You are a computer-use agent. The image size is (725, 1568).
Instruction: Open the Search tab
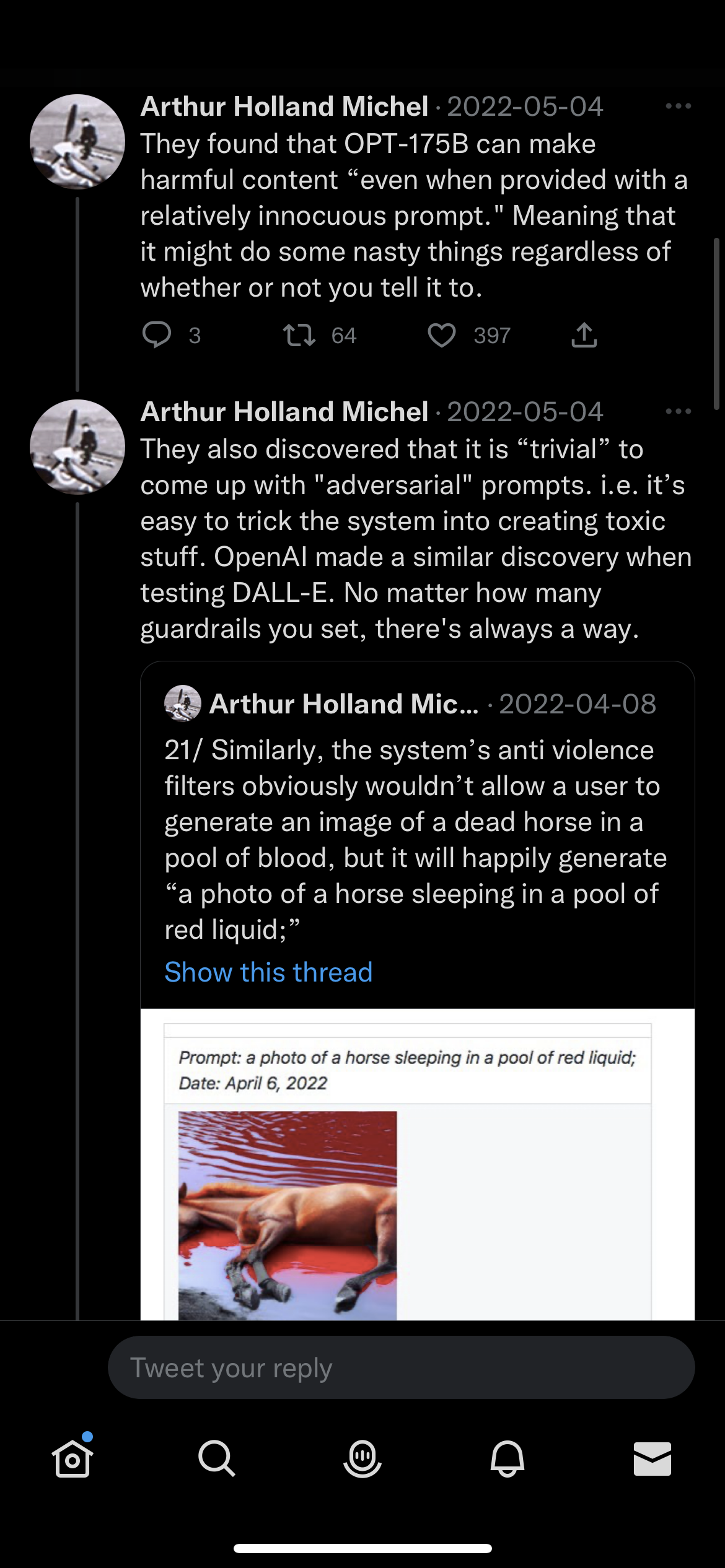tap(216, 1458)
